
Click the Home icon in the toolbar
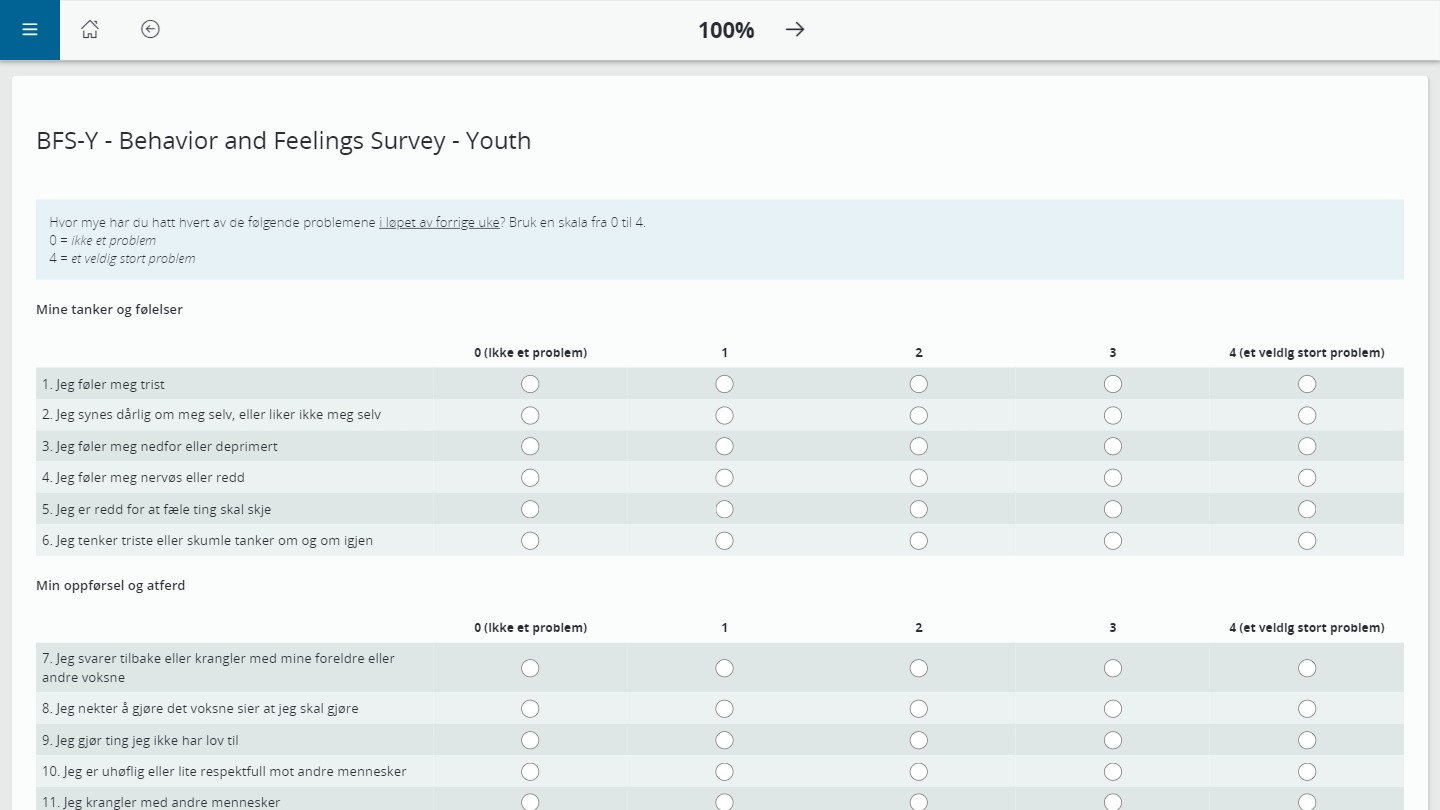pos(90,30)
